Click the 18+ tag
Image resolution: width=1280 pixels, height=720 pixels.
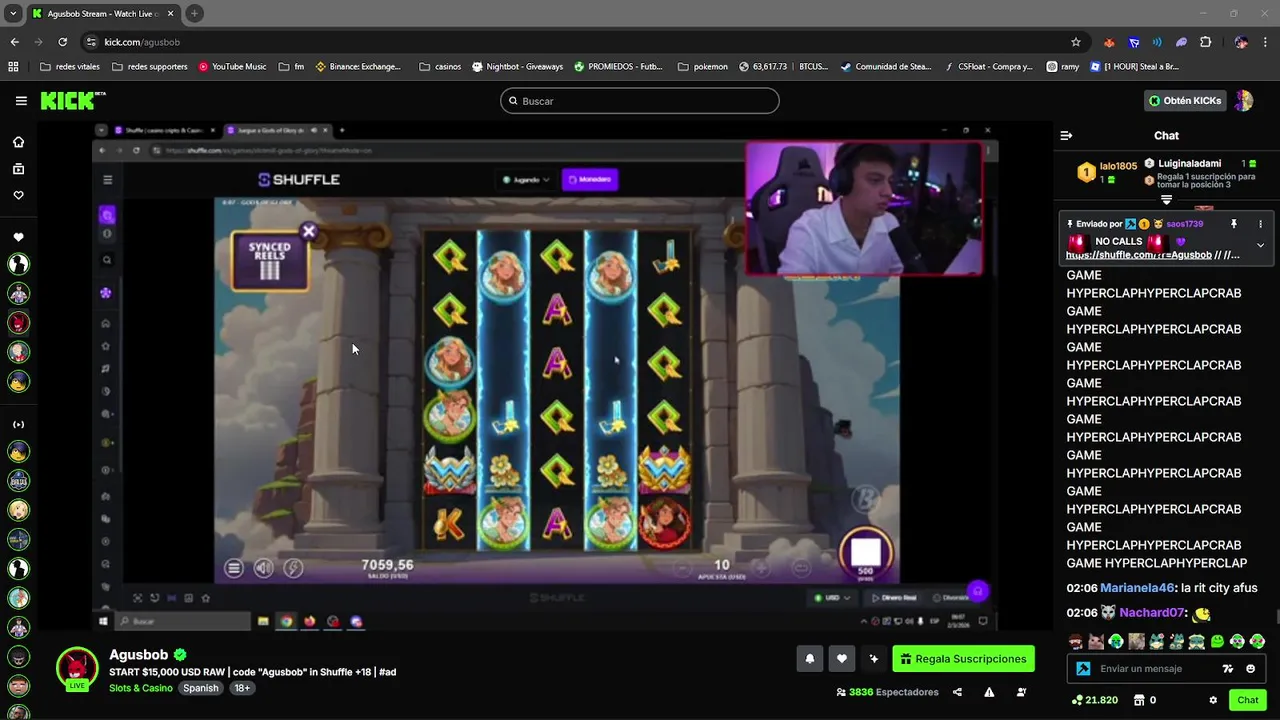tap(242, 688)
